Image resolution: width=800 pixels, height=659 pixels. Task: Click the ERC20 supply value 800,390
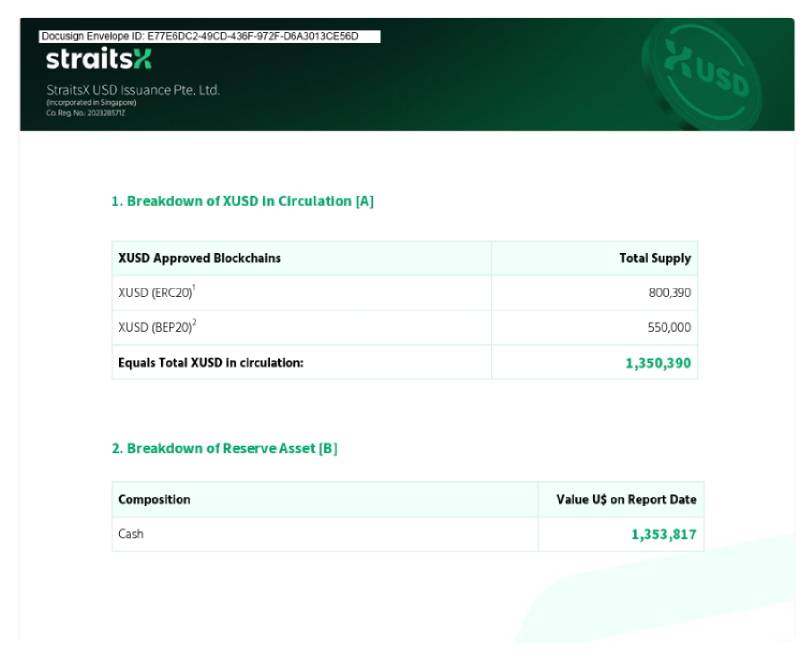point(669,293)
